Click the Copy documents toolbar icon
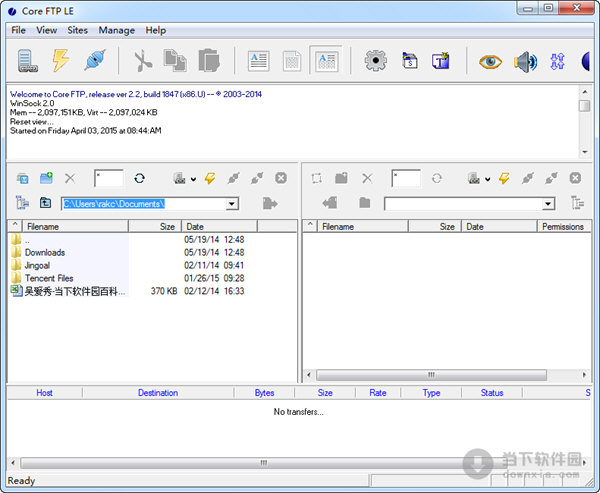Viewport: 600px width, 493px height. click(x=175, y=60)
